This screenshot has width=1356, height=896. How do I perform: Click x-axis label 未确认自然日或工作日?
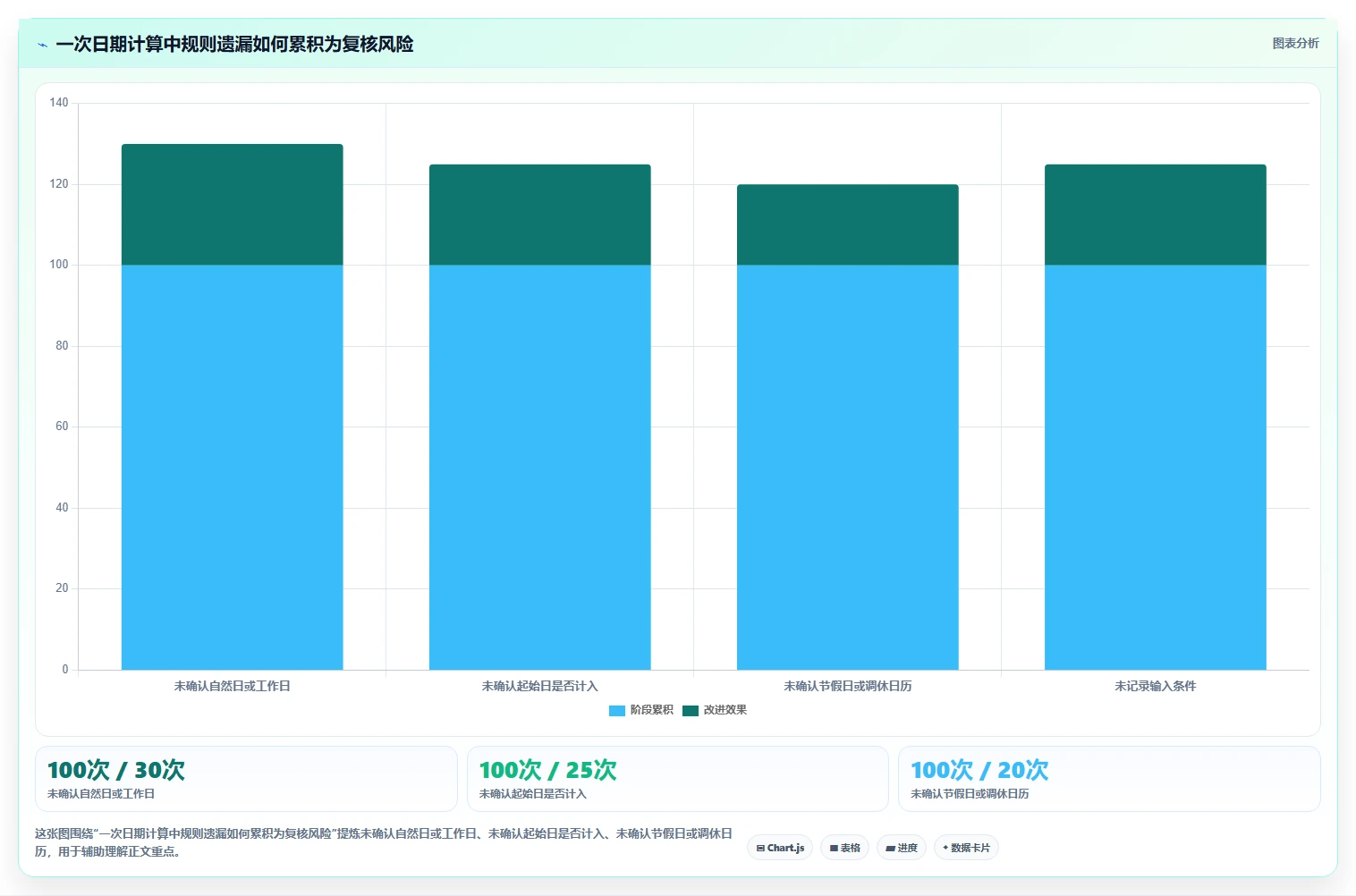232,686
